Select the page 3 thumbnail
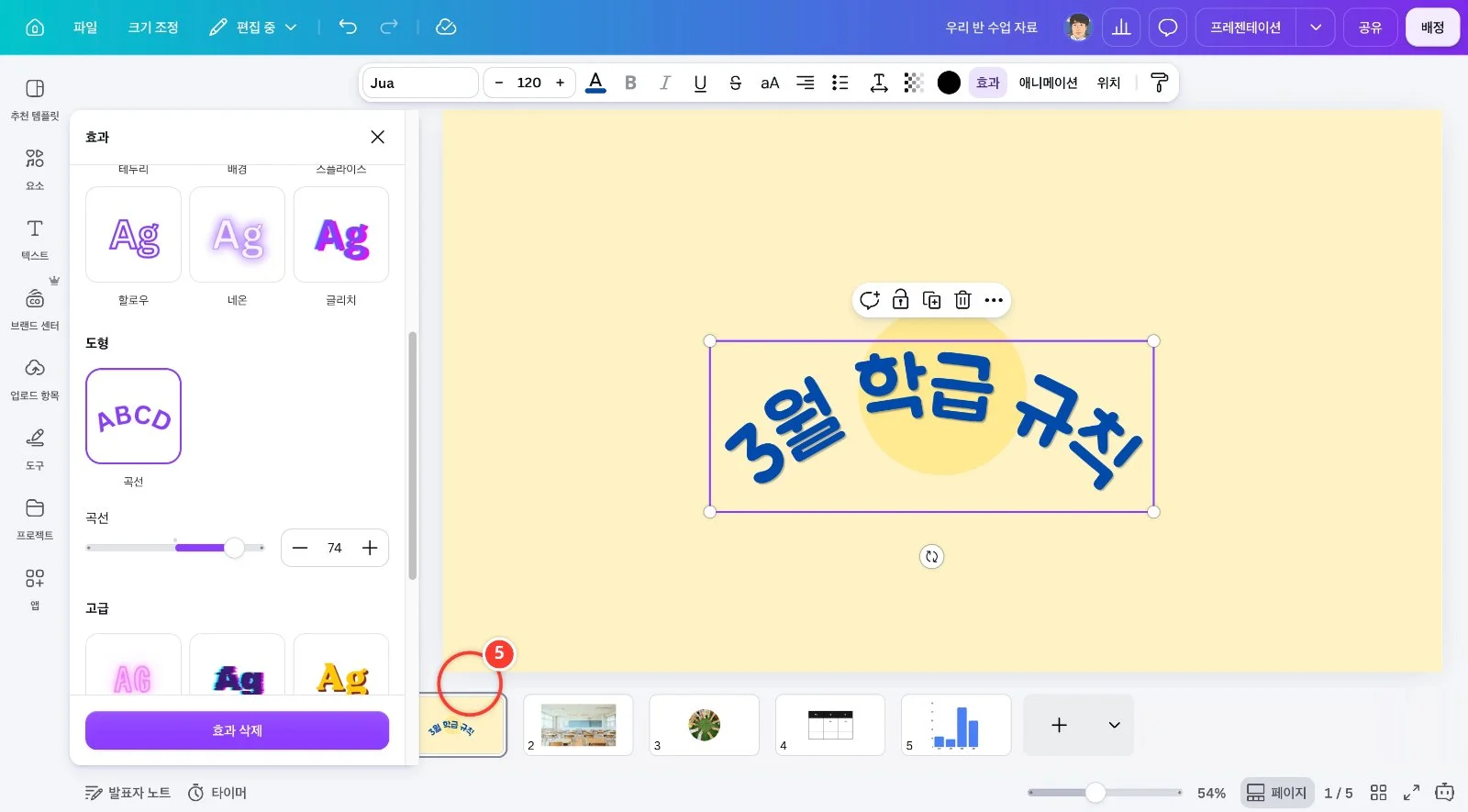 (x=704, y=725)
